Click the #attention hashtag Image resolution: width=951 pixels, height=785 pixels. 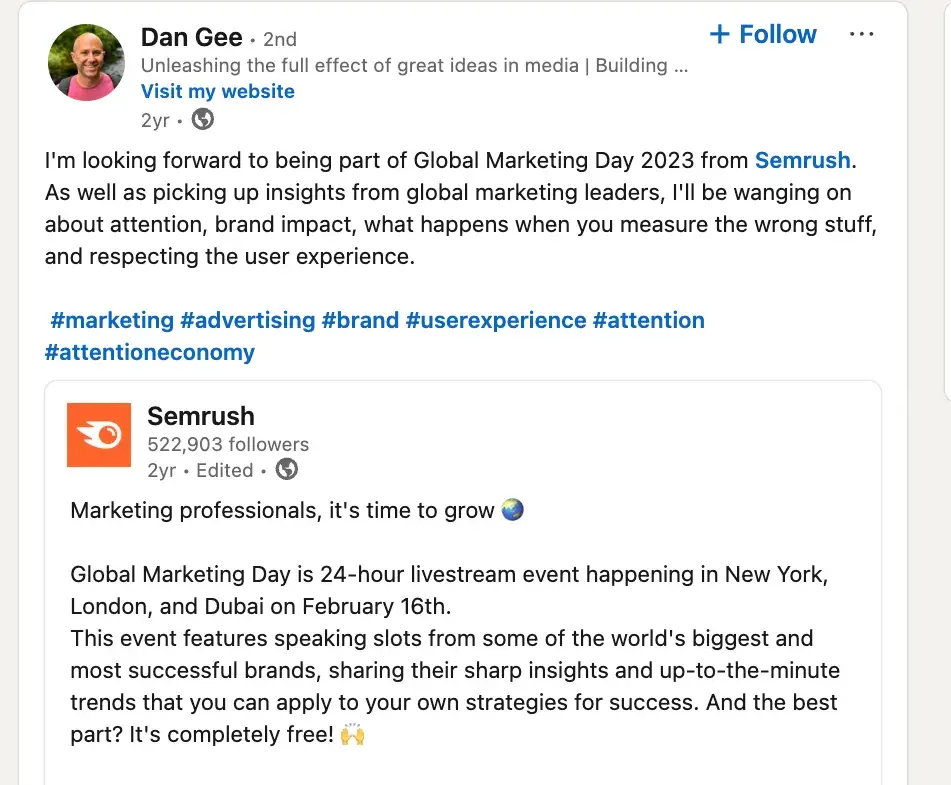click(648, 321)
